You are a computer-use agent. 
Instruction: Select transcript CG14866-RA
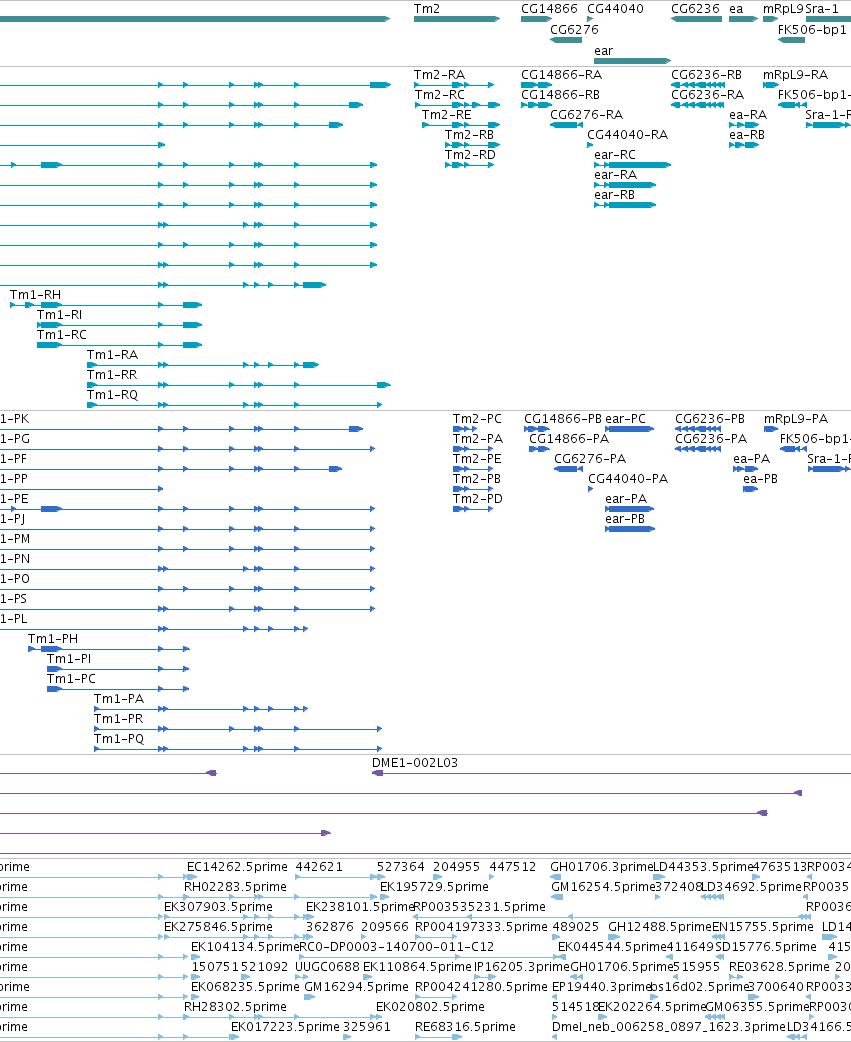click(x=537, y=85)
